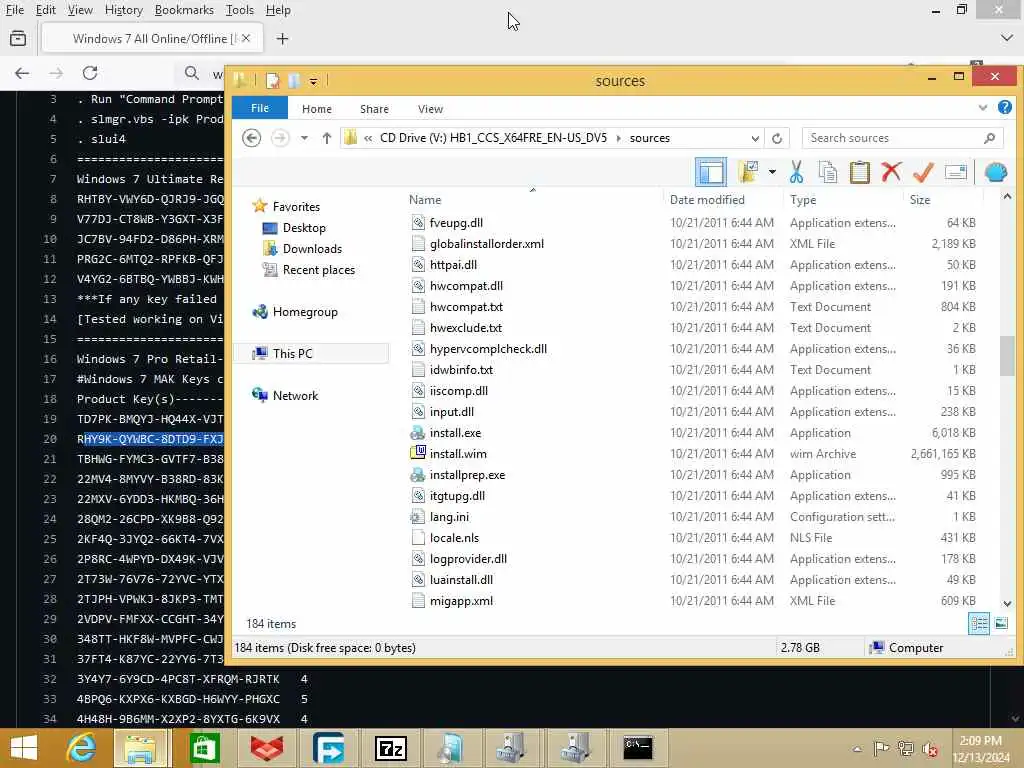Toggle the navigation pane toolbar button
Screen dimensions: 1024x768
click(711, 172)
